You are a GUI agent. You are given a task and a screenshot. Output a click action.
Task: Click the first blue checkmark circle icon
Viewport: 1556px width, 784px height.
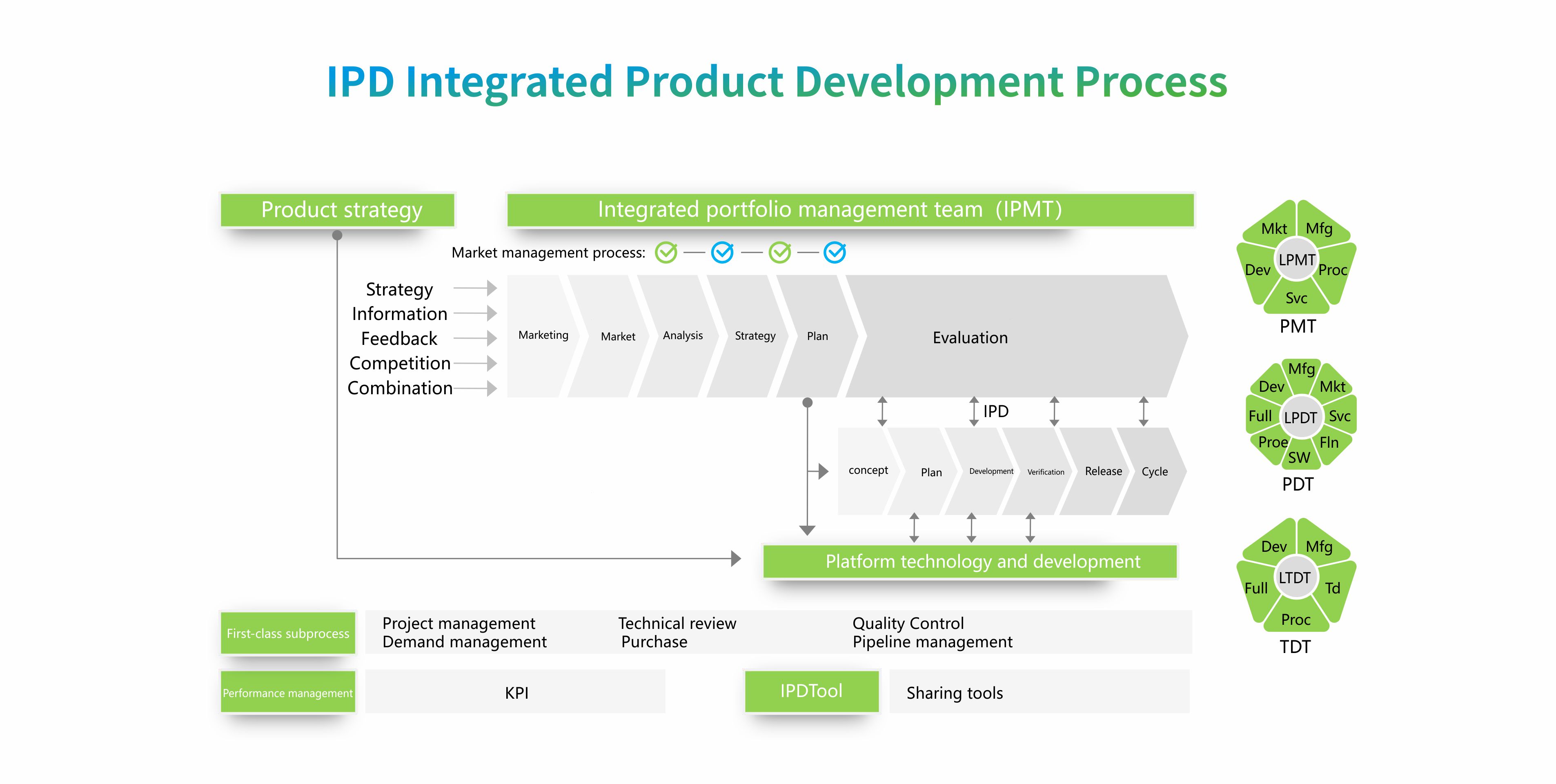[722, 253]
